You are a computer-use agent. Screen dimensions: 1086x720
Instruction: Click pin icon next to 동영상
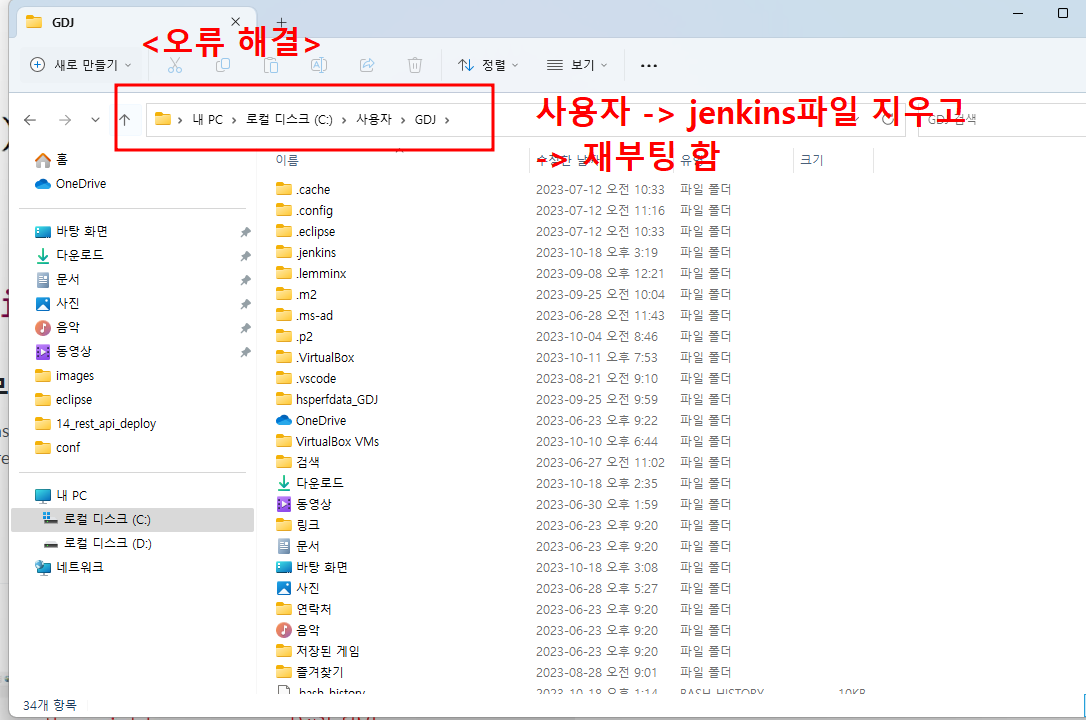pyautogui.click(x=245, y=352)
